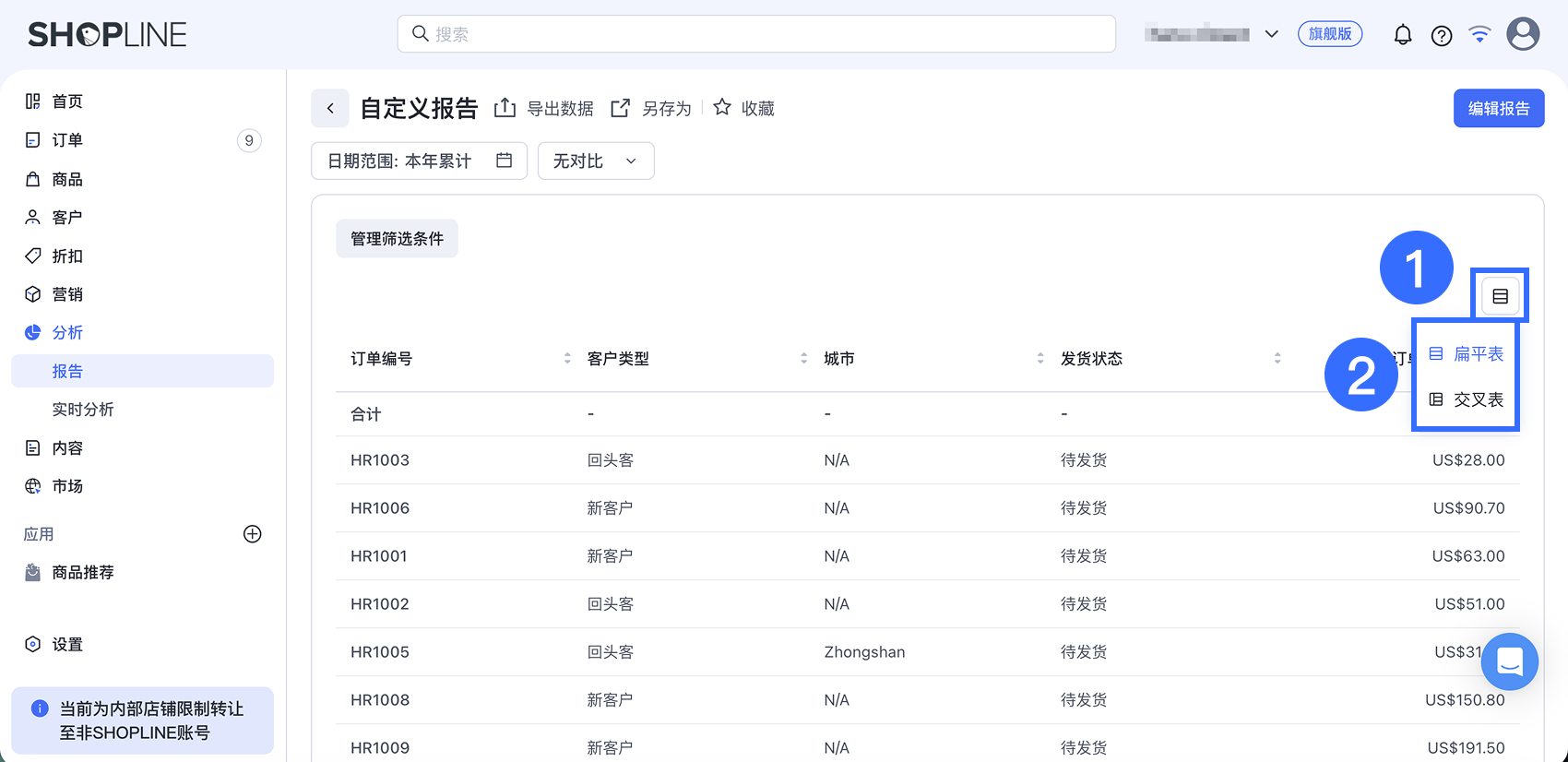Expand the store name dropdown chevron
This screenshot has width=1568, height=762.
(1271, 34)
